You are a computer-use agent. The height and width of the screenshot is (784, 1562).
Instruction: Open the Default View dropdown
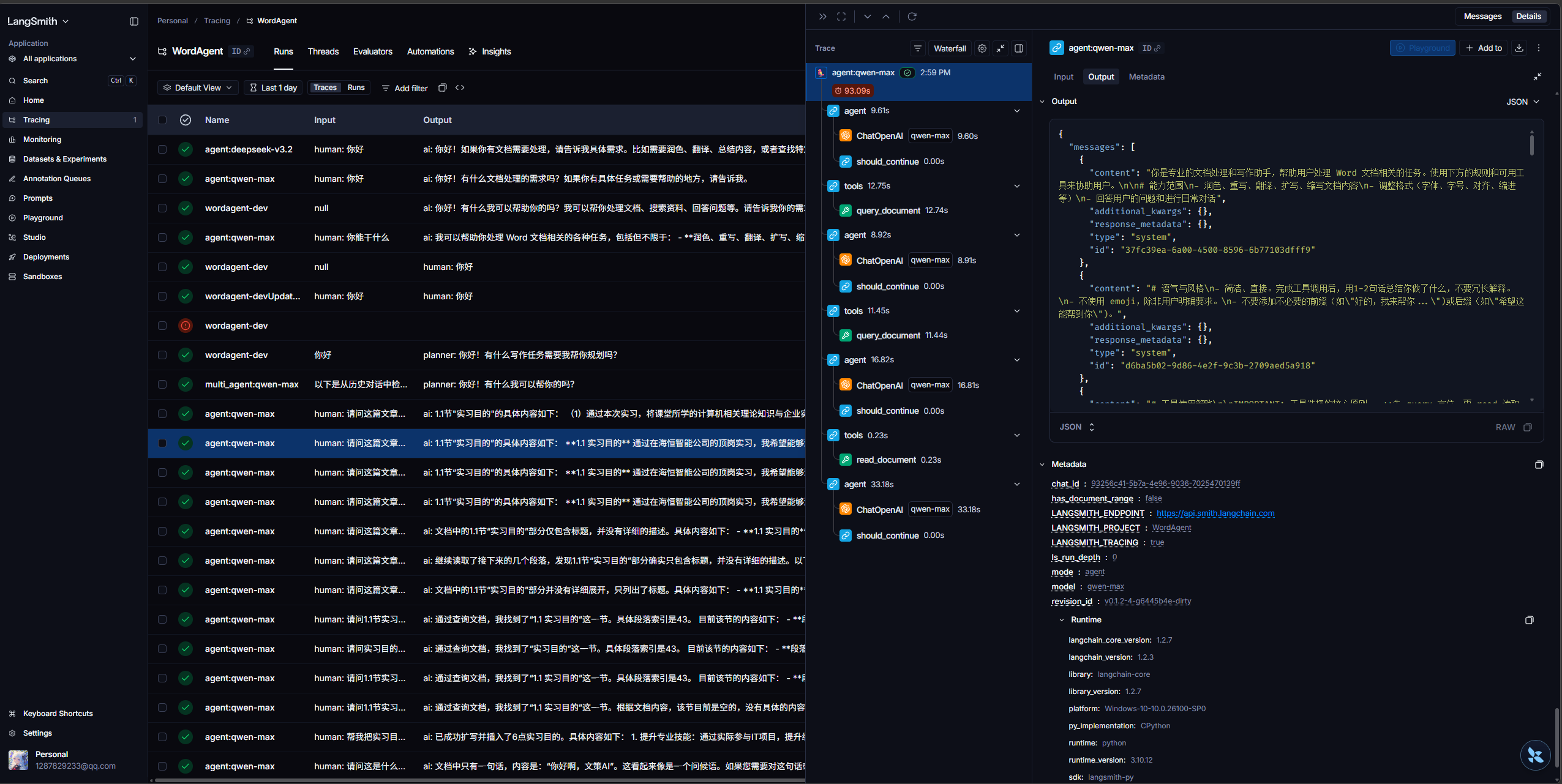click(198, 88)
